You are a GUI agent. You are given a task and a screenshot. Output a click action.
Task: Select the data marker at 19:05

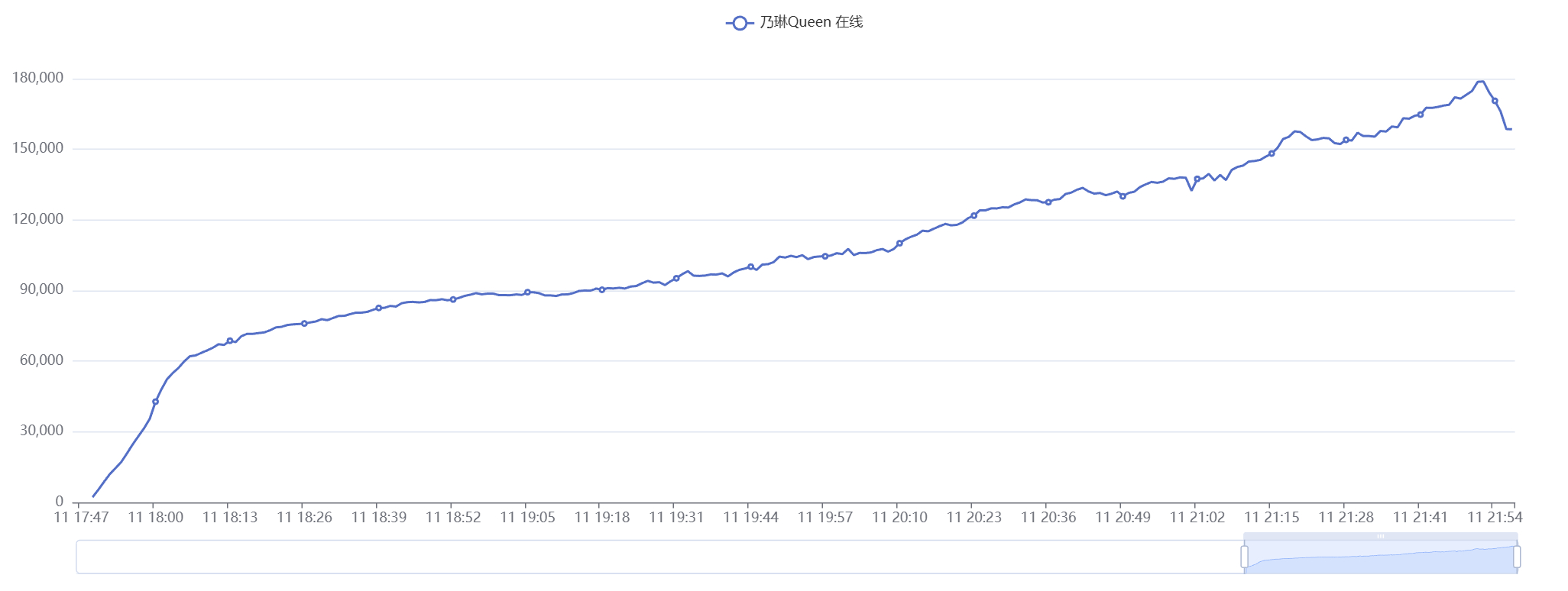coord(527,292)
